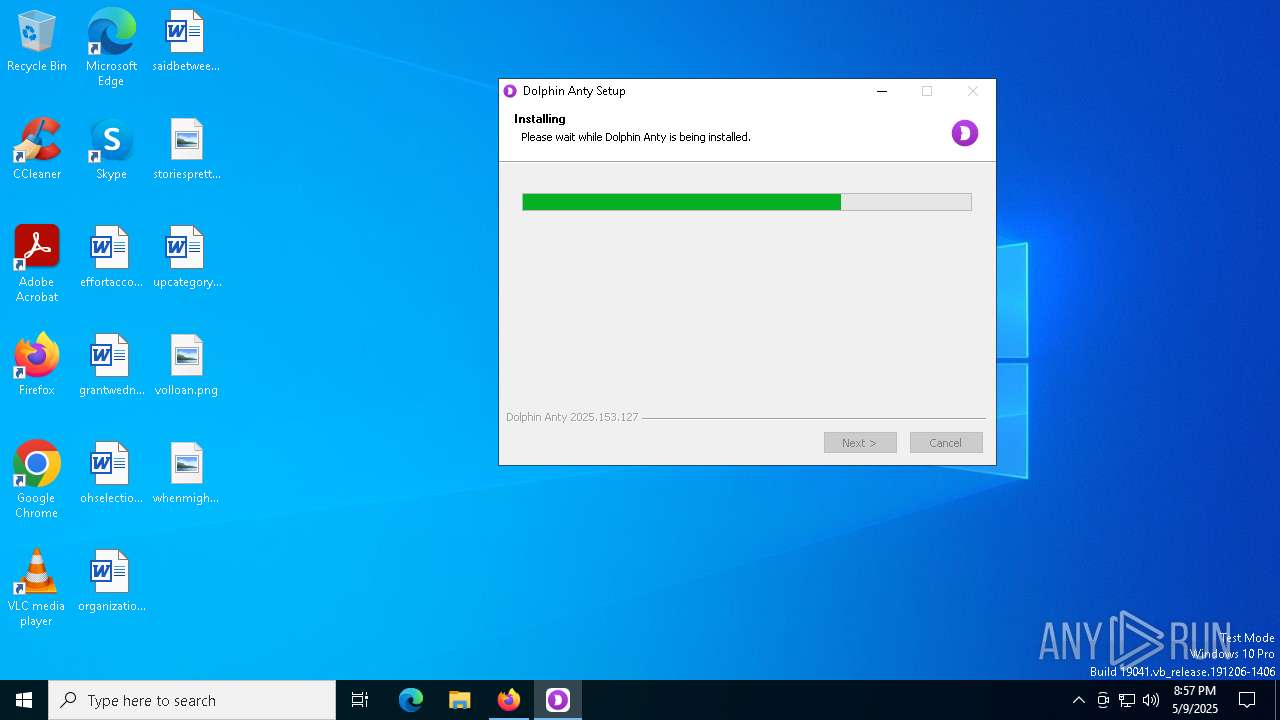Select the Adobe Acrobat desktop shortcut

tap(37, 264)
